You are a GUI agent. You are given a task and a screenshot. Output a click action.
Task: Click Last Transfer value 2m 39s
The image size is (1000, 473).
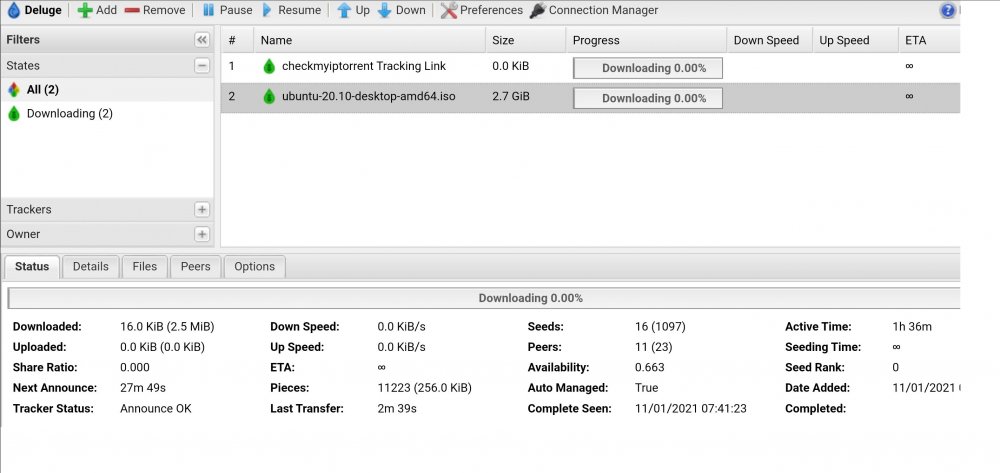pos(397,409)
